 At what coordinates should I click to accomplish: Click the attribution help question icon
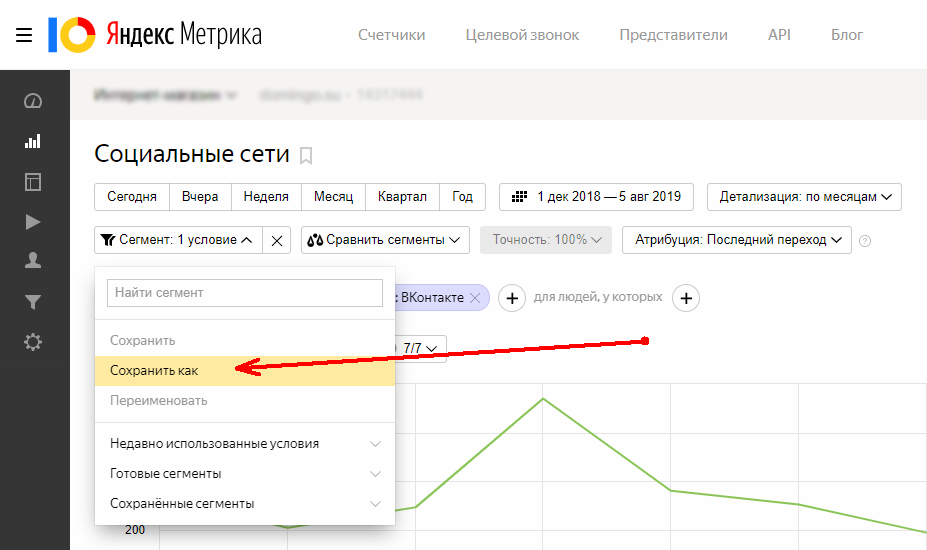coord(864,241)
